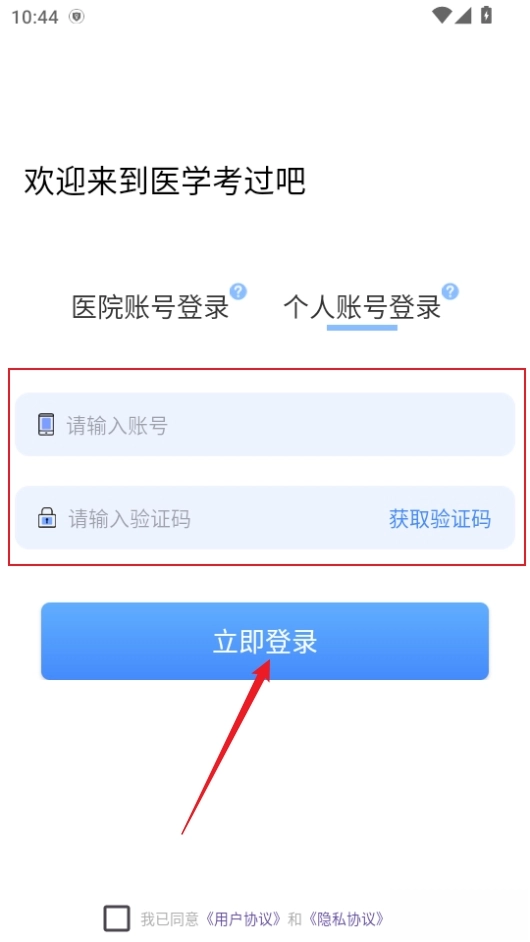This screenshot has height=942, width=530.
Task: Tap the help icon beside 医院账号登录
Action: (x=238, y=292)
